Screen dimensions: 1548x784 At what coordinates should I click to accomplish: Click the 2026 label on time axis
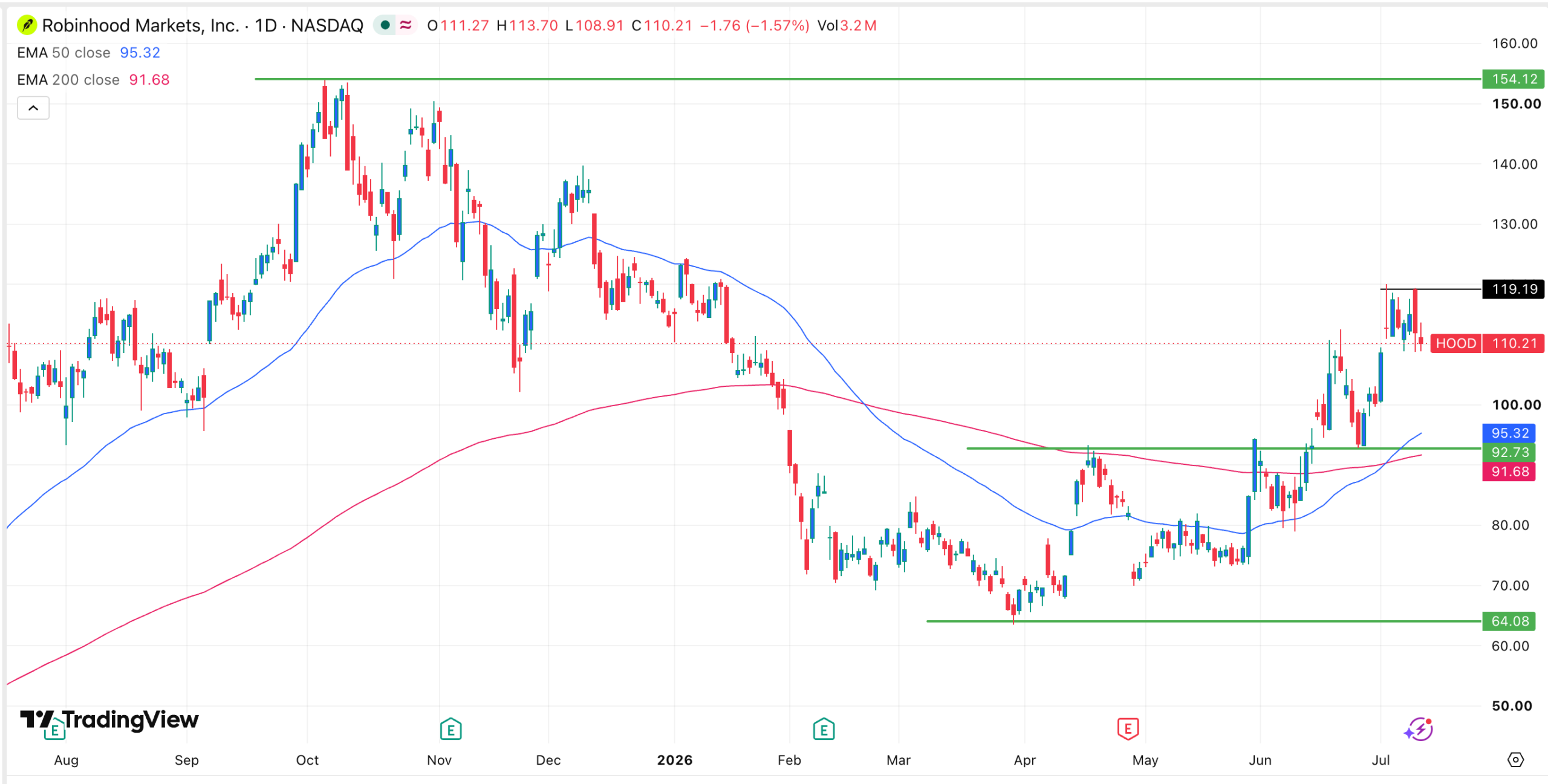click(675, 760)
